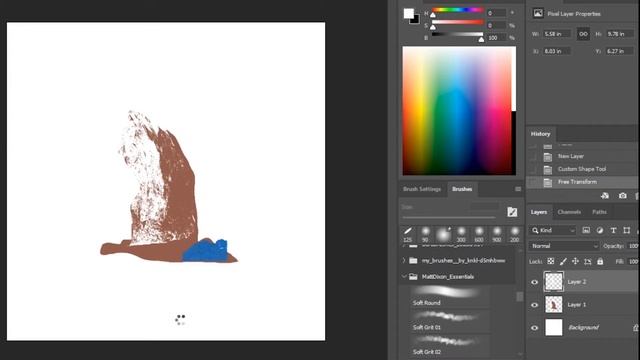Click the brightness slider bar
This screenshot has width=640, height=360.
(458, 34)
